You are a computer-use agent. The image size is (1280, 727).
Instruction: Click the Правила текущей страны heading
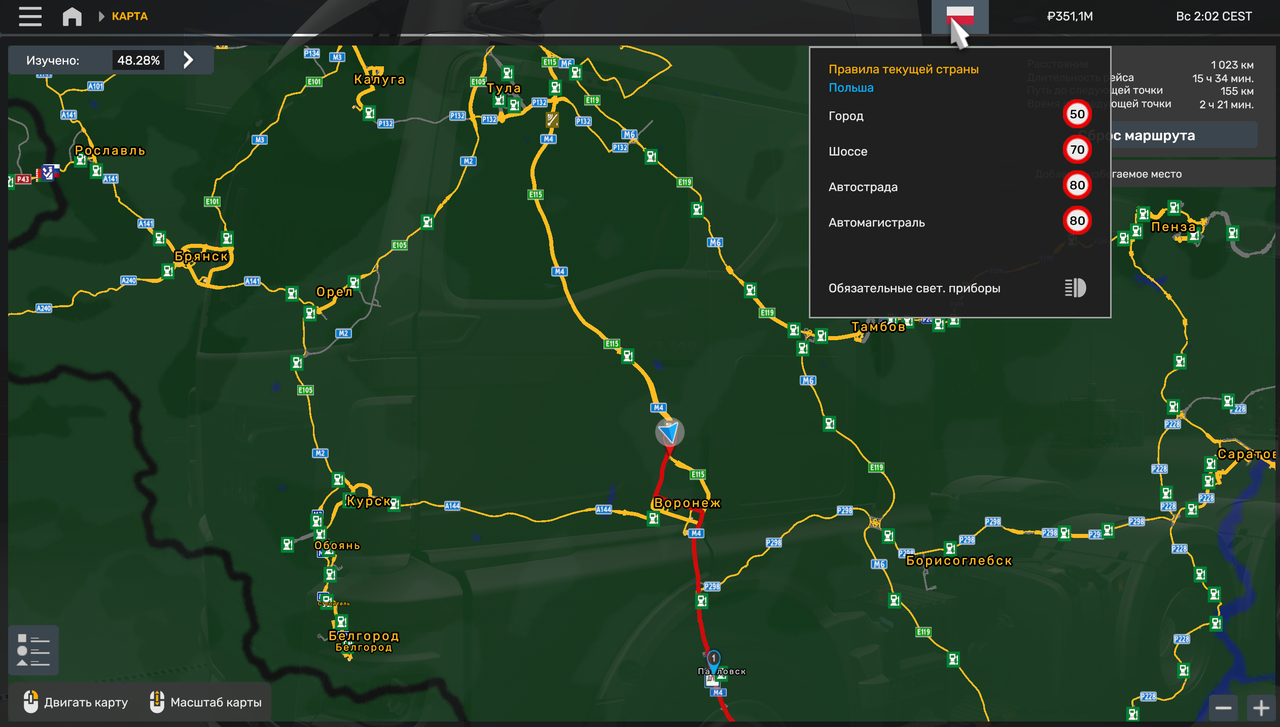[904, 69]
